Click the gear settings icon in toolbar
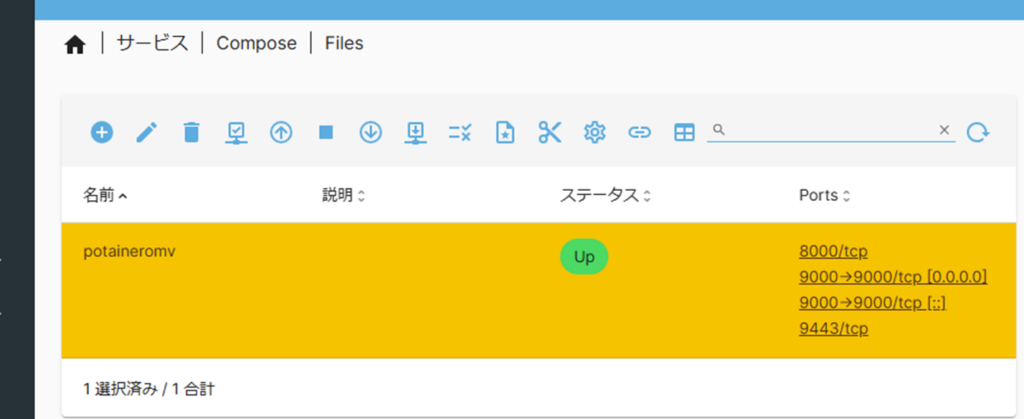The width and height of the screenshot is (1024, 419). point(595,132)
